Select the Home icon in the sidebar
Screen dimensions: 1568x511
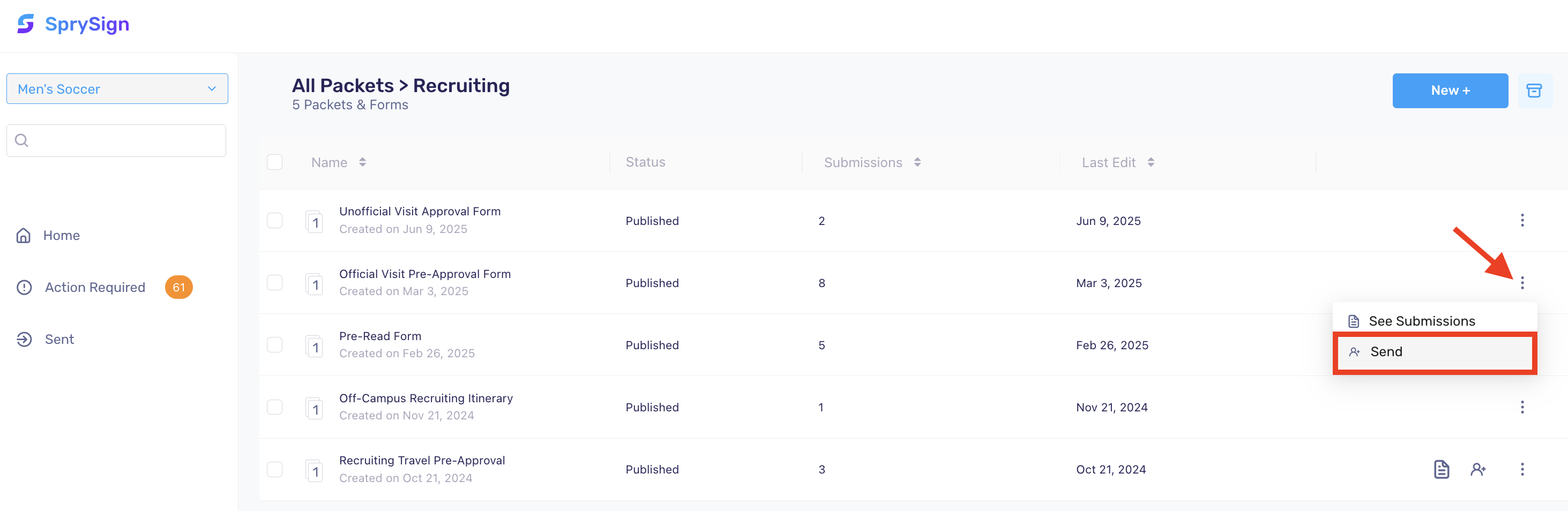click(x=23, y=235)
